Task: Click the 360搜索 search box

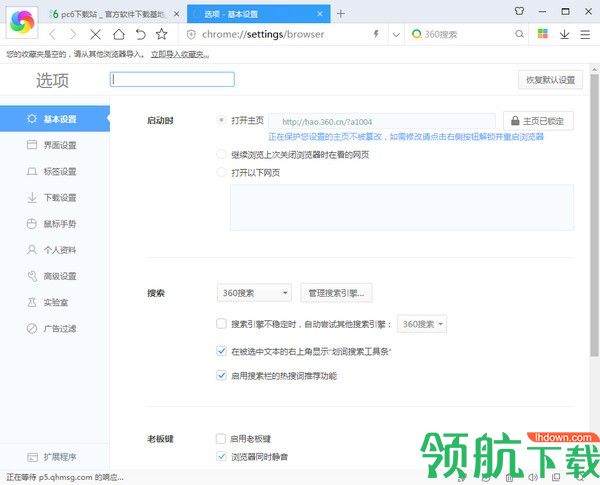Action: point(467,34)
